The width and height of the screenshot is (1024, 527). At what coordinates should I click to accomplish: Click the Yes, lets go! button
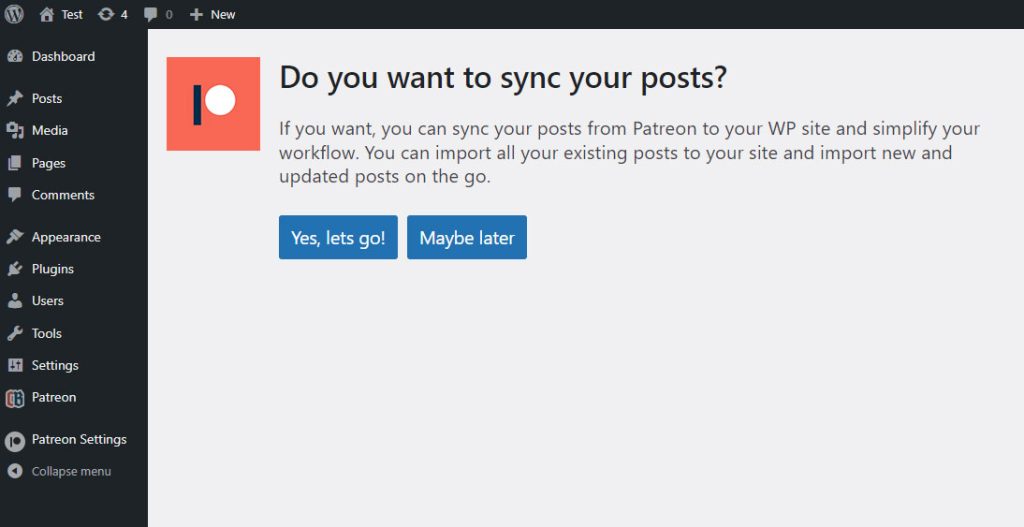point(338,238)
